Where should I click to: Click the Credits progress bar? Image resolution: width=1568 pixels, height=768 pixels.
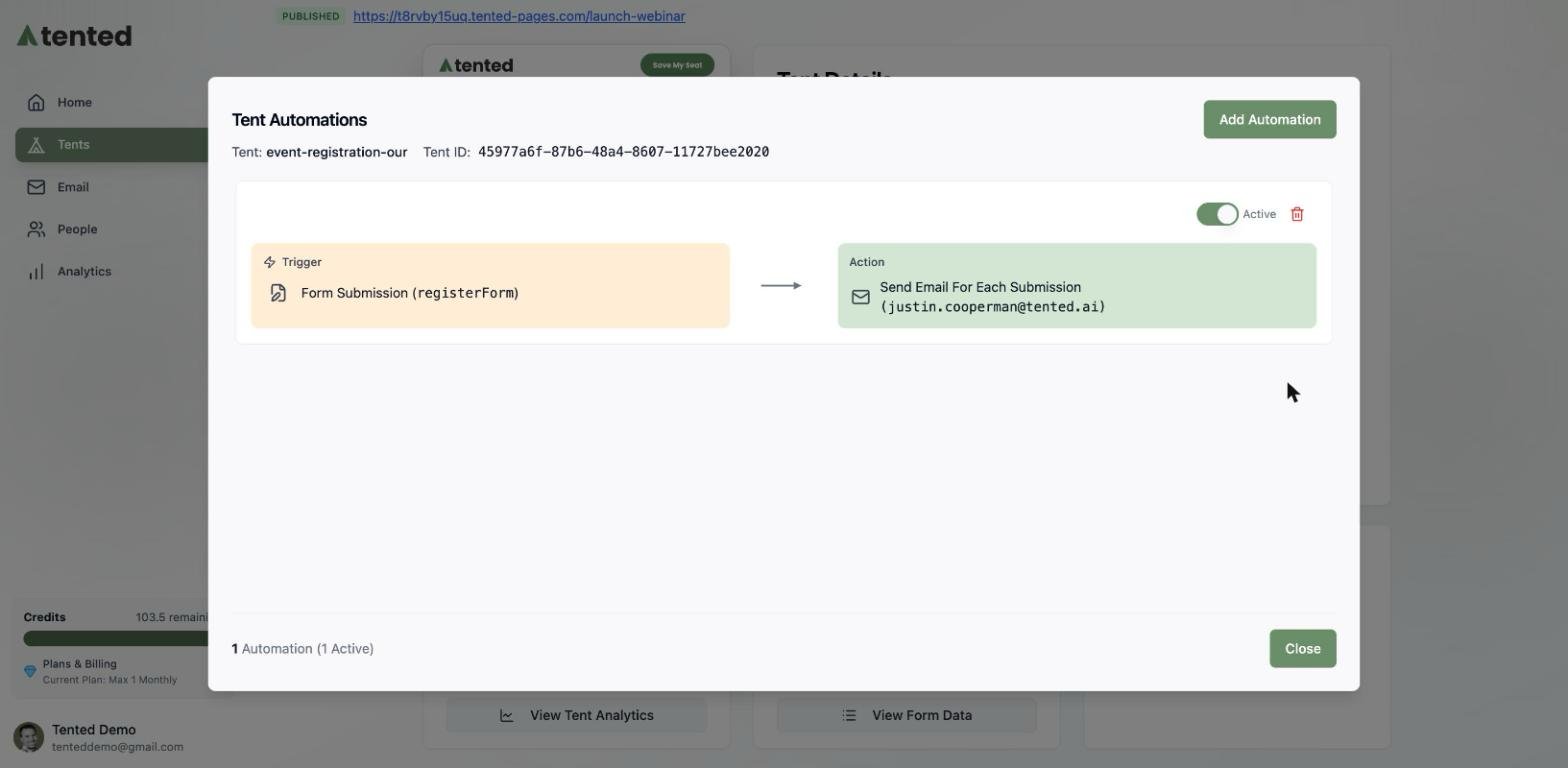coord(116,638)
